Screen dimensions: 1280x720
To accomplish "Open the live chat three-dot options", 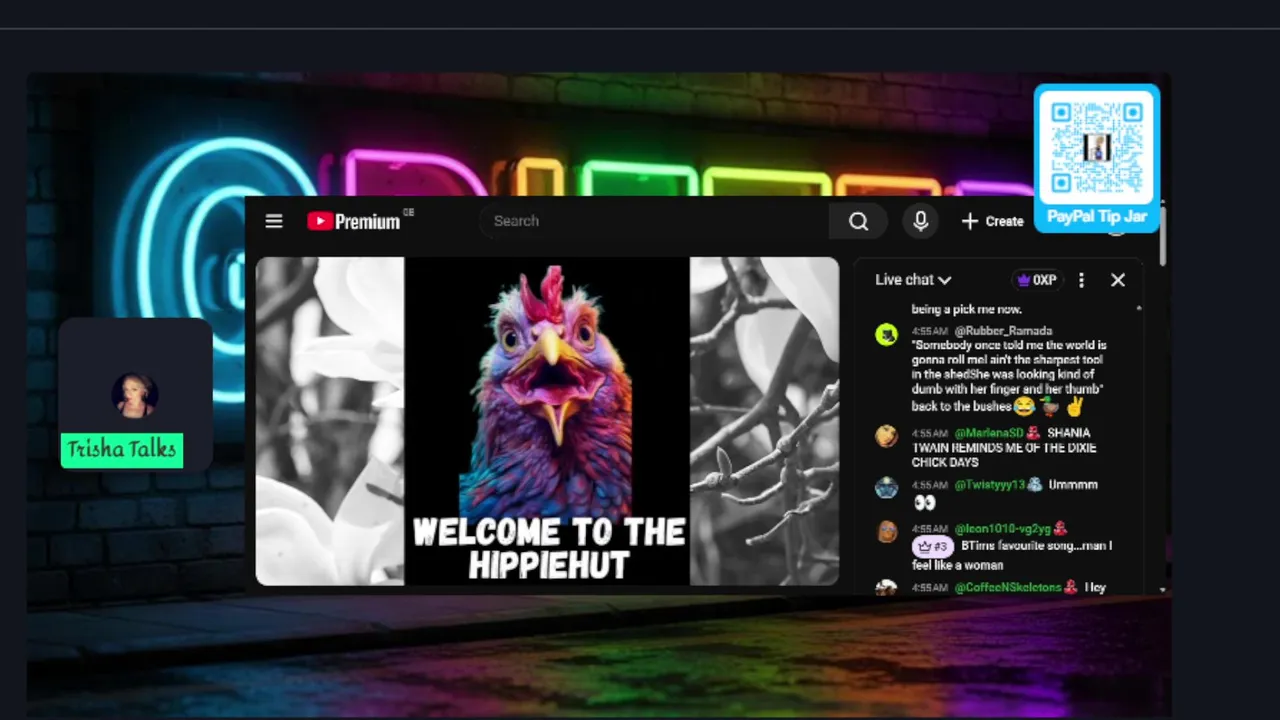I will 1081,280.
